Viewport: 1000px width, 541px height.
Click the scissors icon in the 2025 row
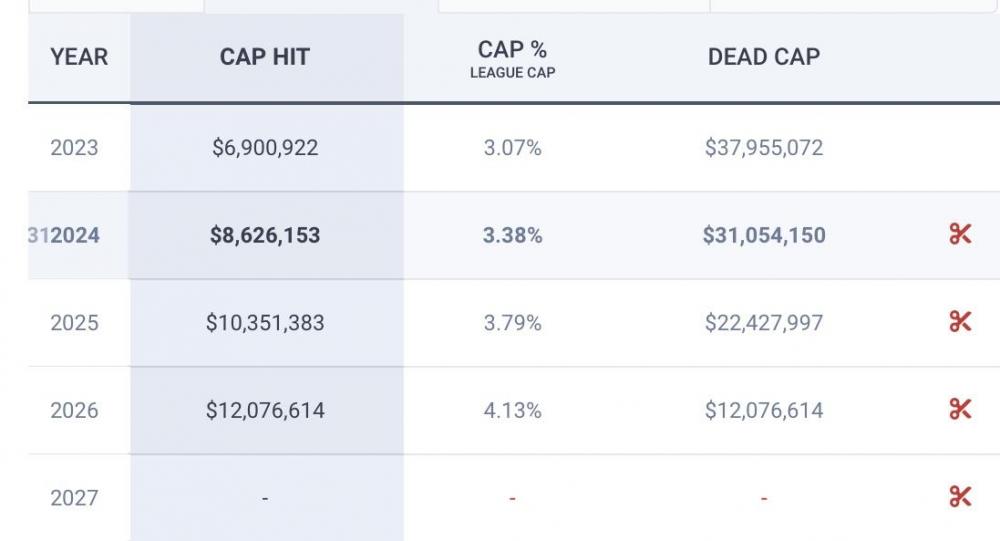[x=960, y=322]
